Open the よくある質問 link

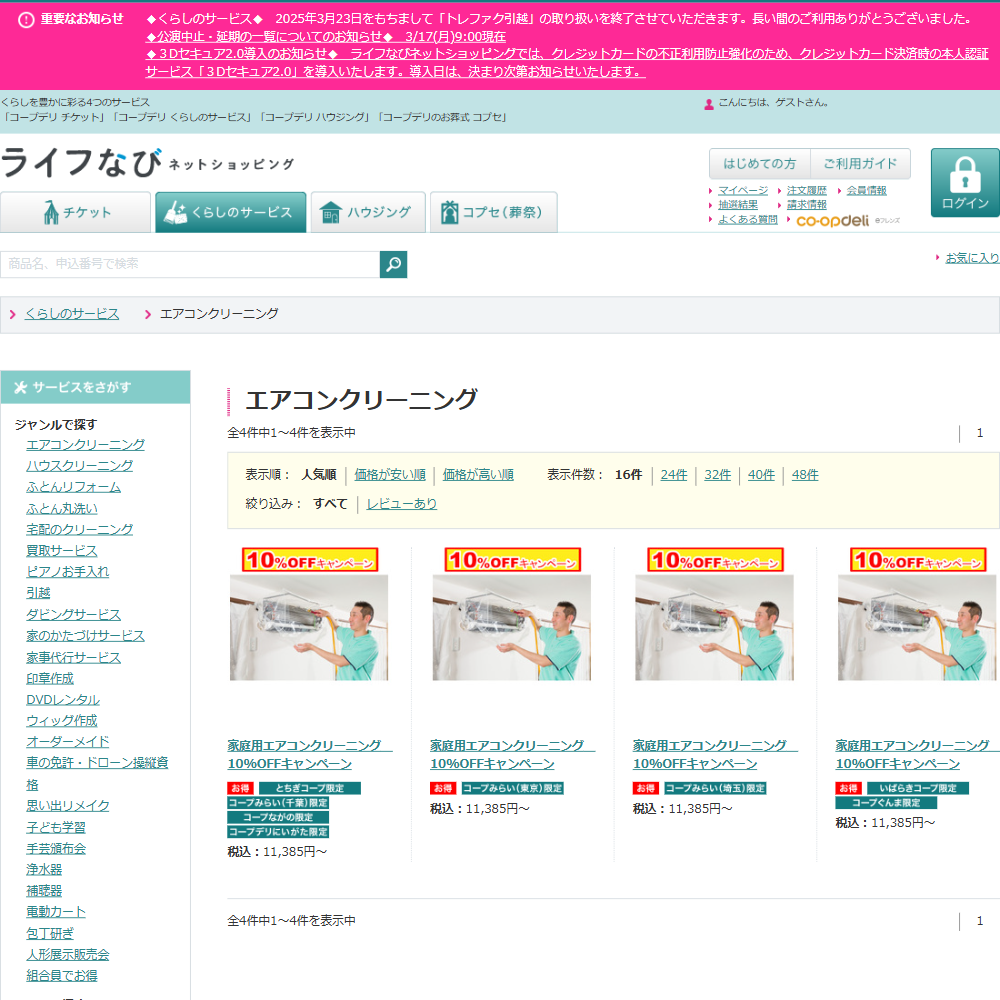(747, 219)
